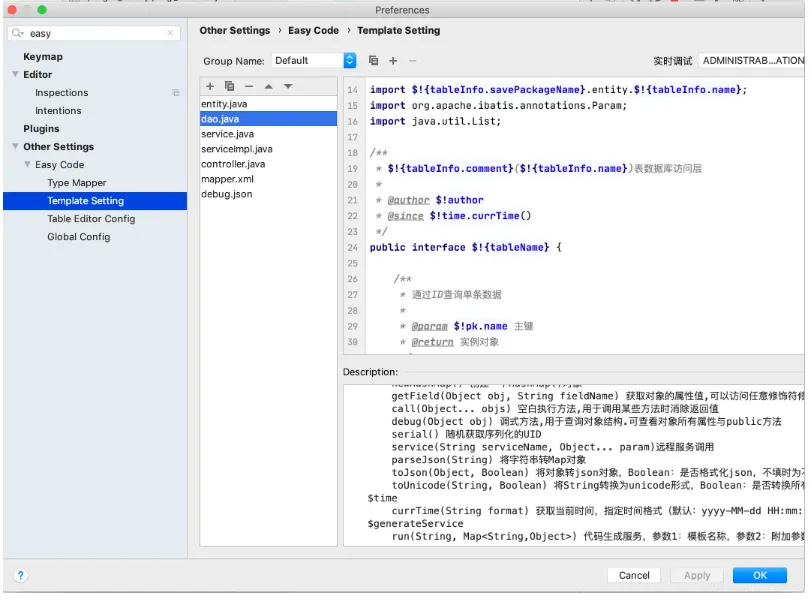Click the Cancel button
The height and width of the screenshot is (607, 812).
pos(634,575)
